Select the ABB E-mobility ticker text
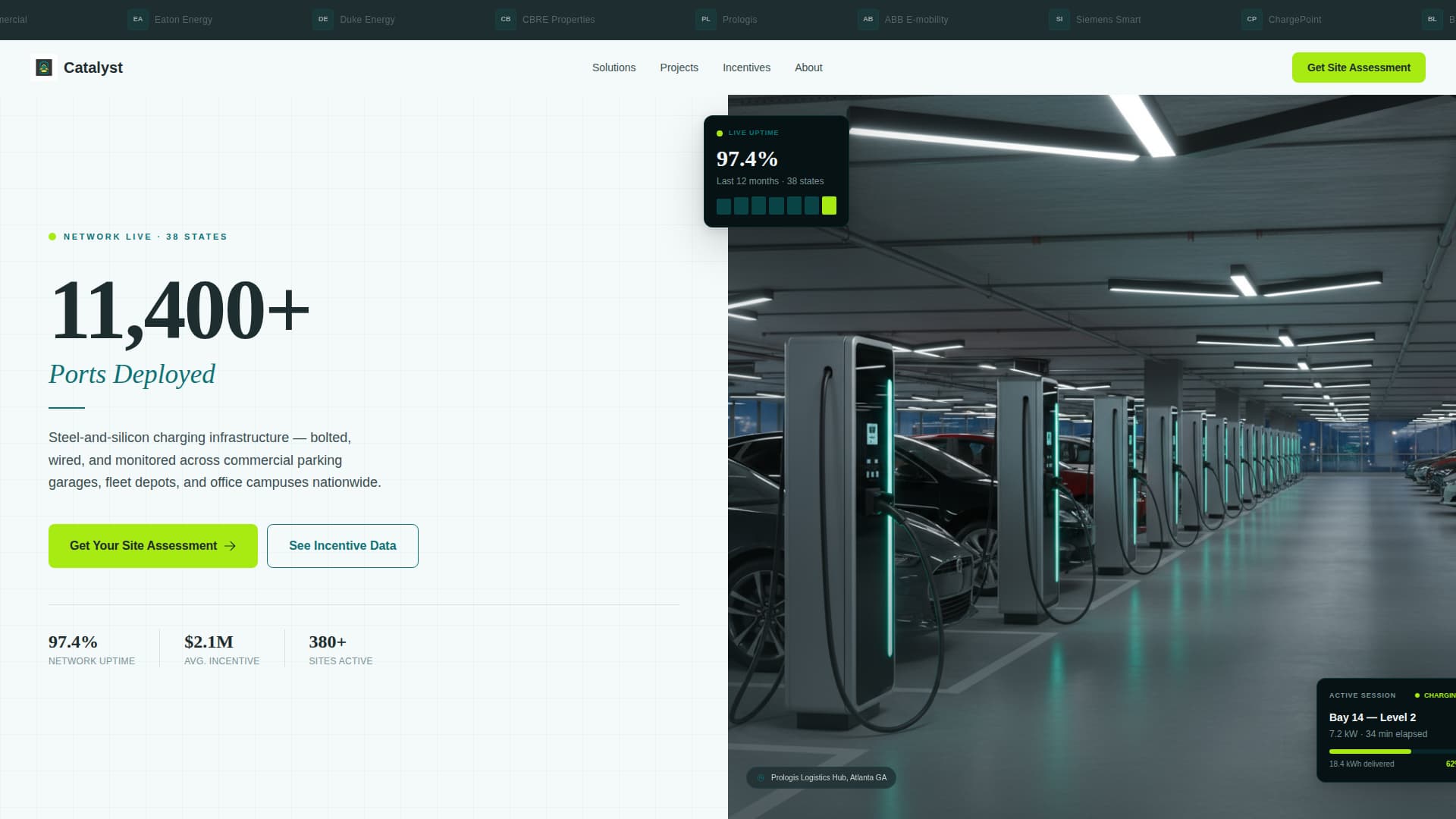 click(x=916, y=20)
